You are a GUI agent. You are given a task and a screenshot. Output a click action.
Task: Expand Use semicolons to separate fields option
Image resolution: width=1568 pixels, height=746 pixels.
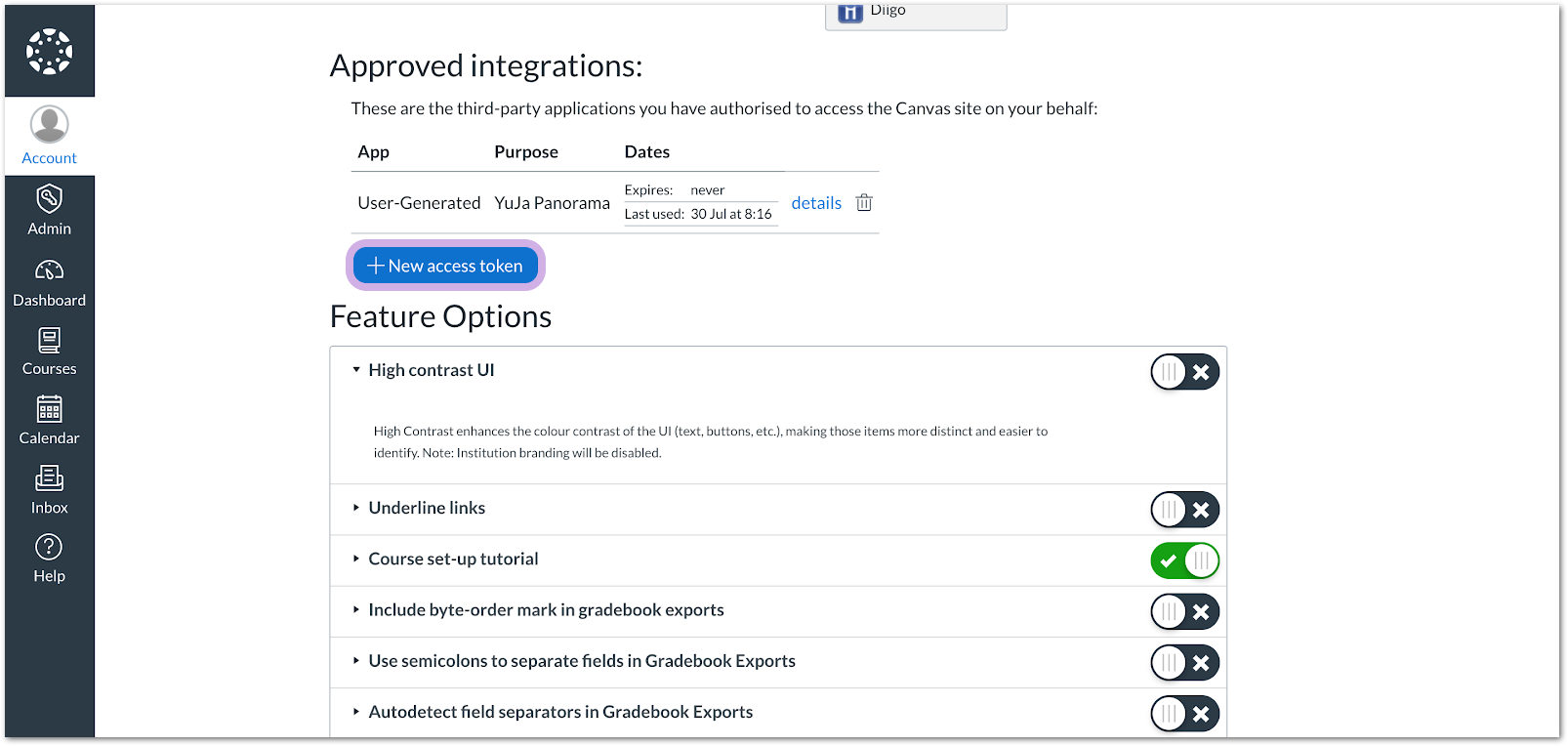tap(356, 661)
